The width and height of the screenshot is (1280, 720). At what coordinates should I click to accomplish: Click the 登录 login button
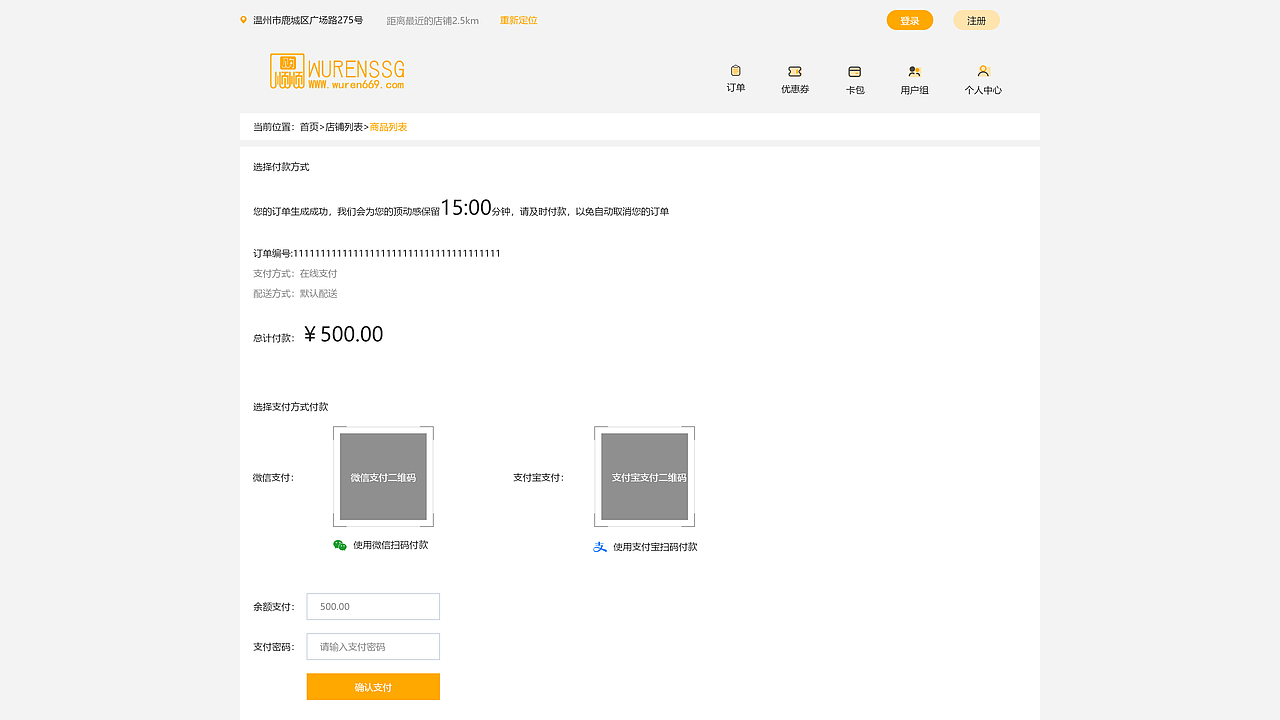910,20
